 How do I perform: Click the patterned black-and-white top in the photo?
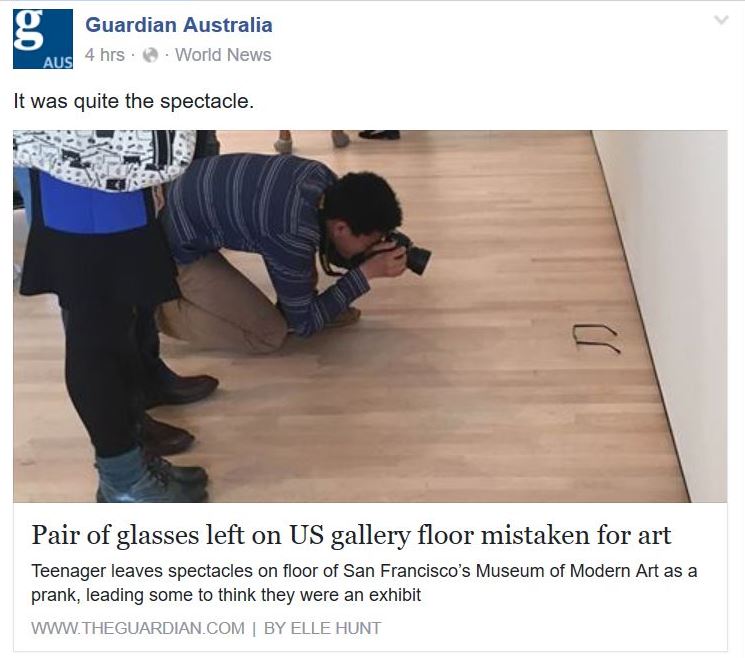[x=104, y=159]
